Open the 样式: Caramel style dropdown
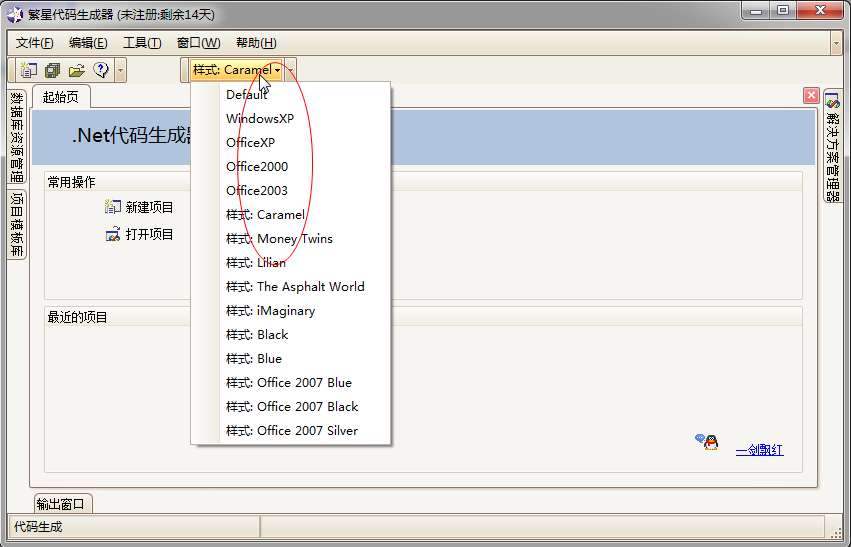 [x=237, y=70]
